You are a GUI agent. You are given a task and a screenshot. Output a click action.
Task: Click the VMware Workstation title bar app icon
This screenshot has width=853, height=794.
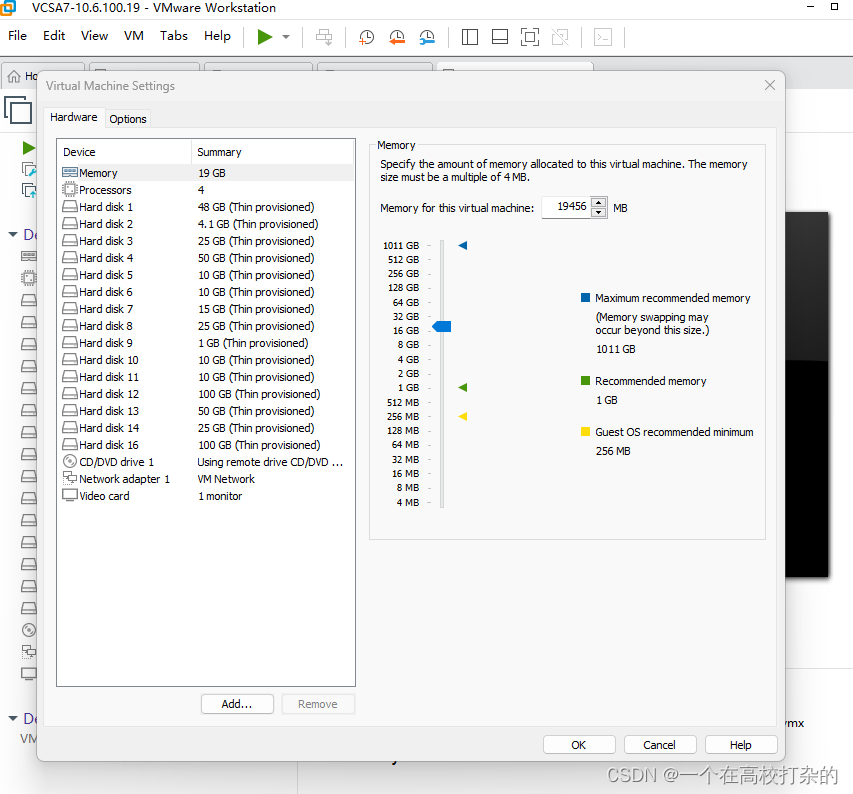pos(8,8)
